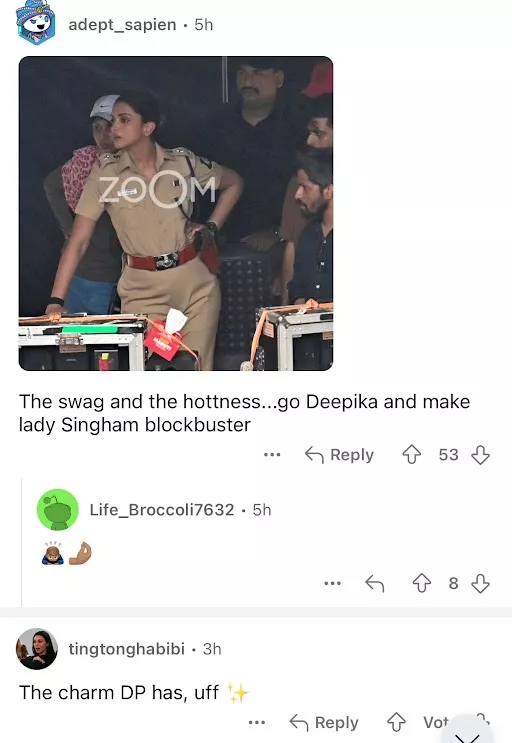The height and width of the screenshot is (743, 512).
Task: Open tingtonghabibi username link
Action: point(126,649)
